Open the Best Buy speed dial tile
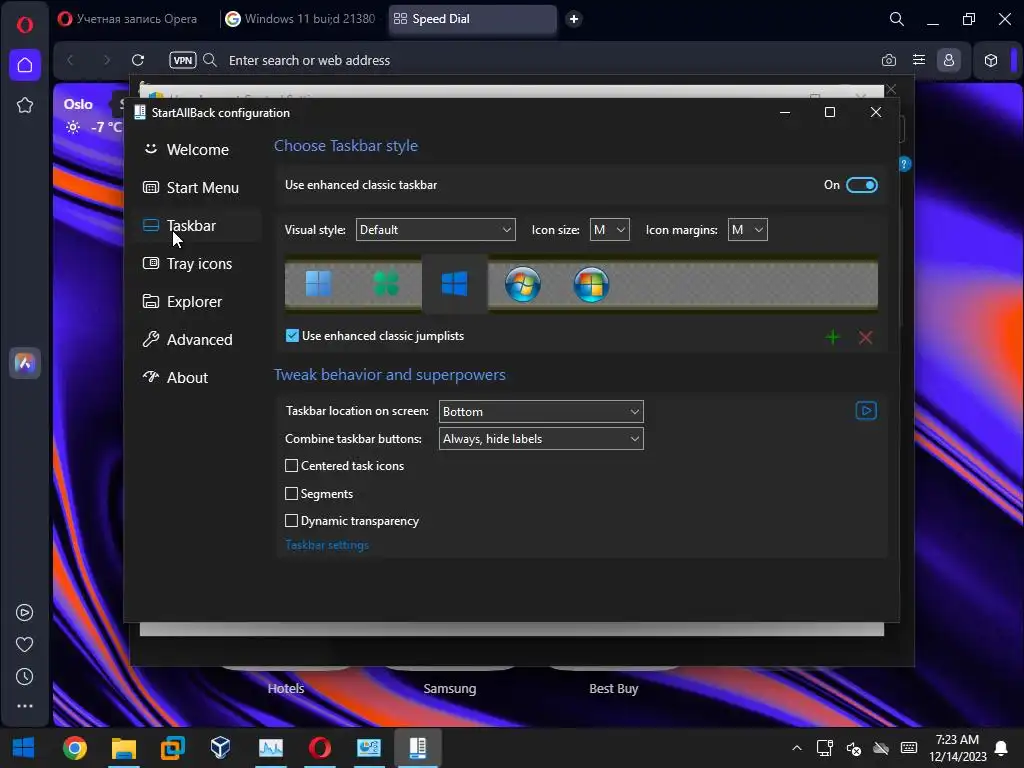 613,689
